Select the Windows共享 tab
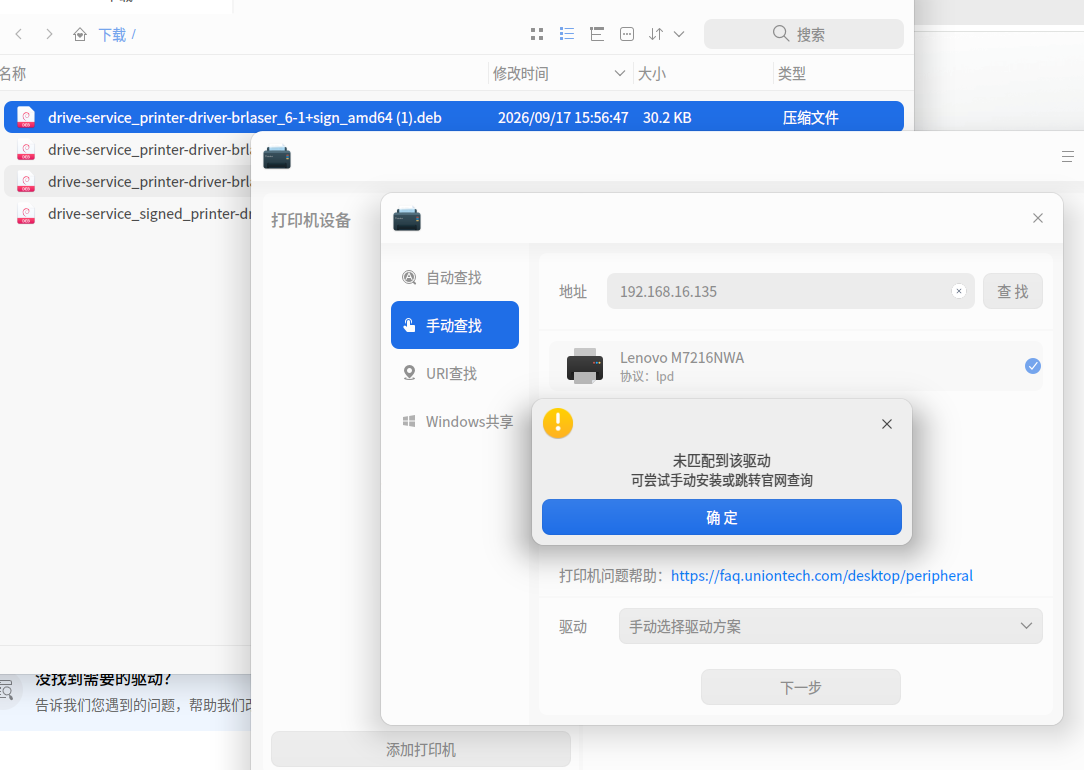This screenshot has height=770, width=1084. (455, 422)
